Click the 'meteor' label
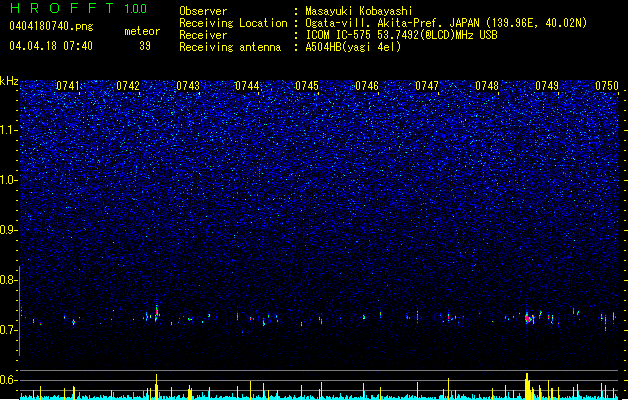The width and height of the screenshot is (629, 400). [142, 31]
